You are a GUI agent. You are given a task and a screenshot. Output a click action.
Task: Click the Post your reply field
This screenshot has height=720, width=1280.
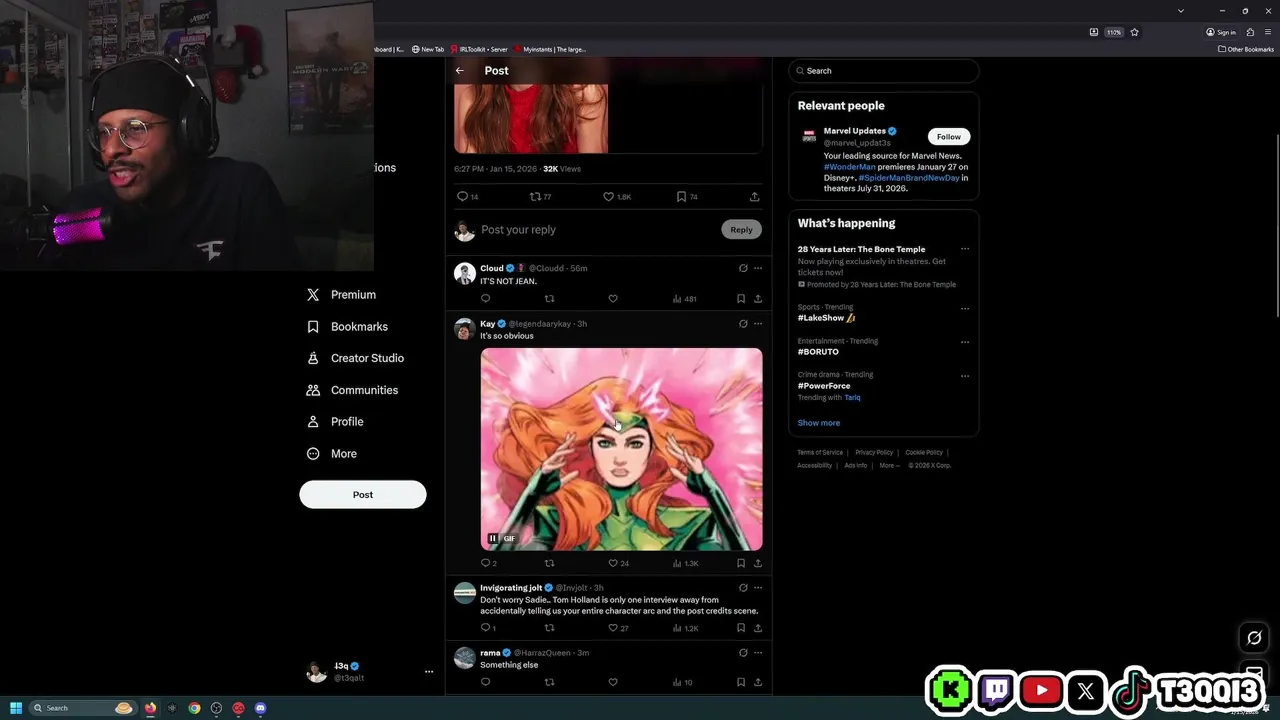(598, 230)
